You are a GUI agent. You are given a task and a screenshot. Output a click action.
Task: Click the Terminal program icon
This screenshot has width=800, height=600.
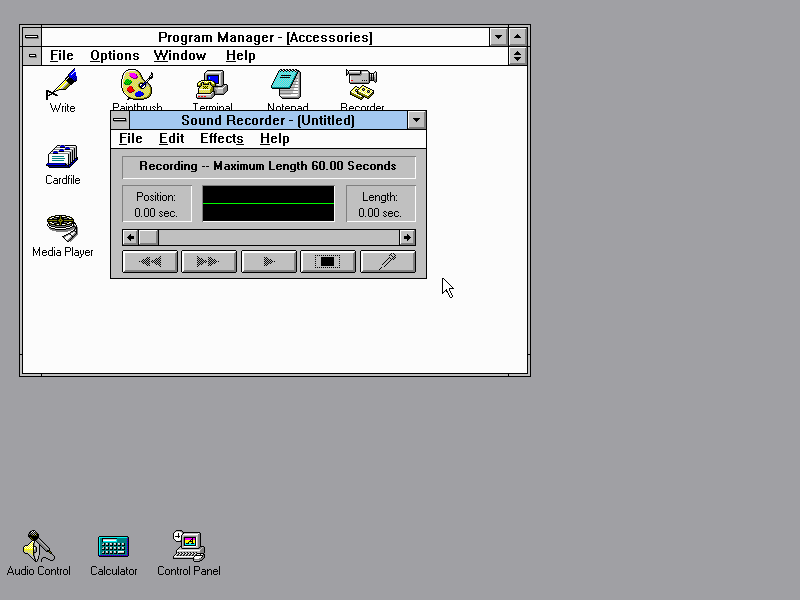pyautogui.click(x=212, y=85)
